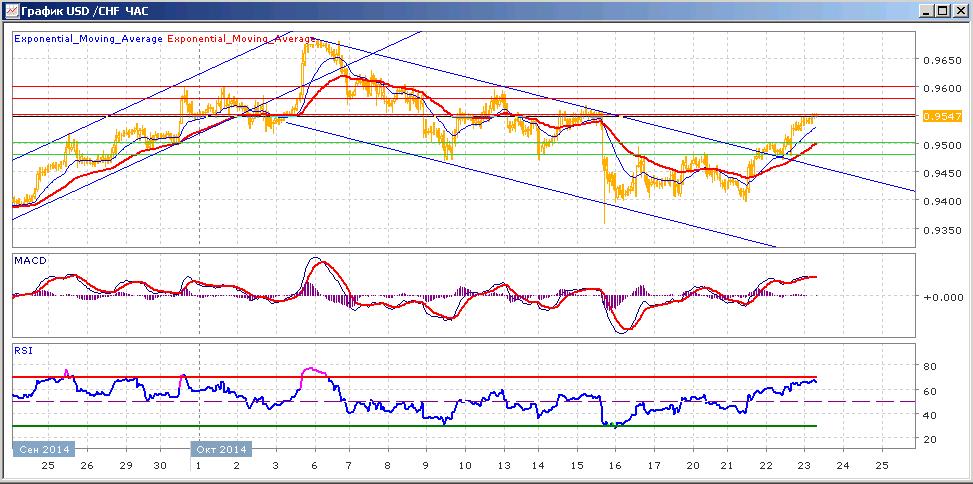Click the Сен 2014 month marker
The width and height of the screenshot is (973, 484).
coord(43,449)
